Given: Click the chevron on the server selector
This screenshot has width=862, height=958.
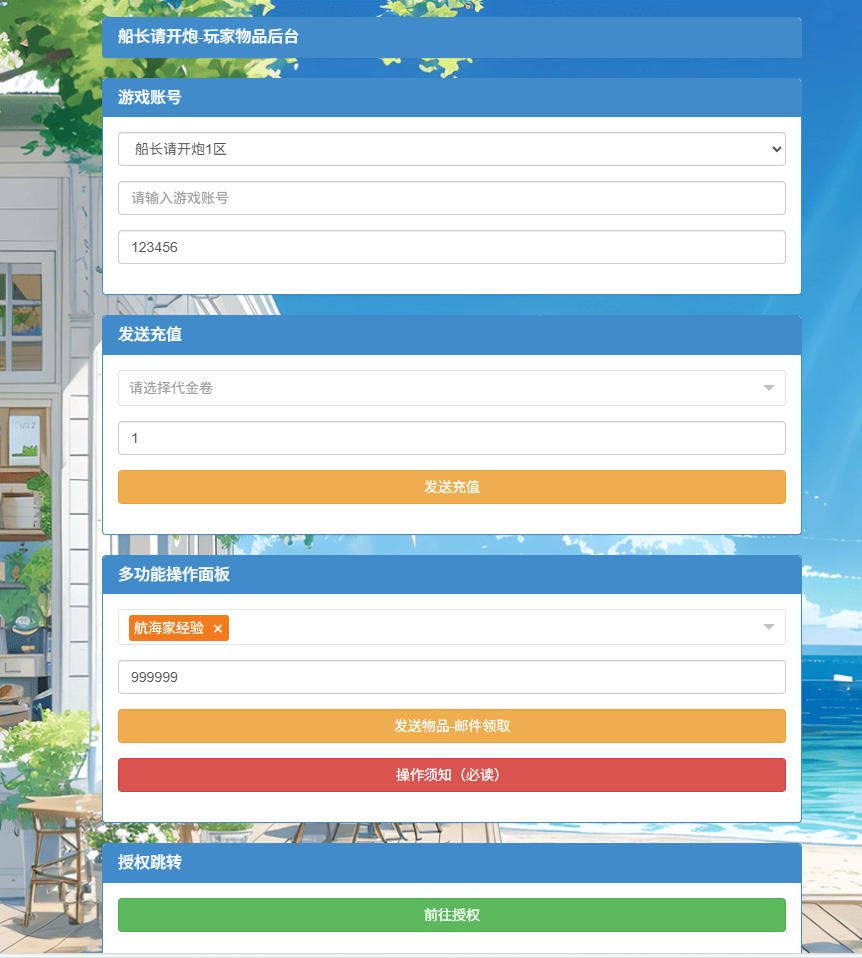Looking at the screenshot, I should (x=776, y=148).
